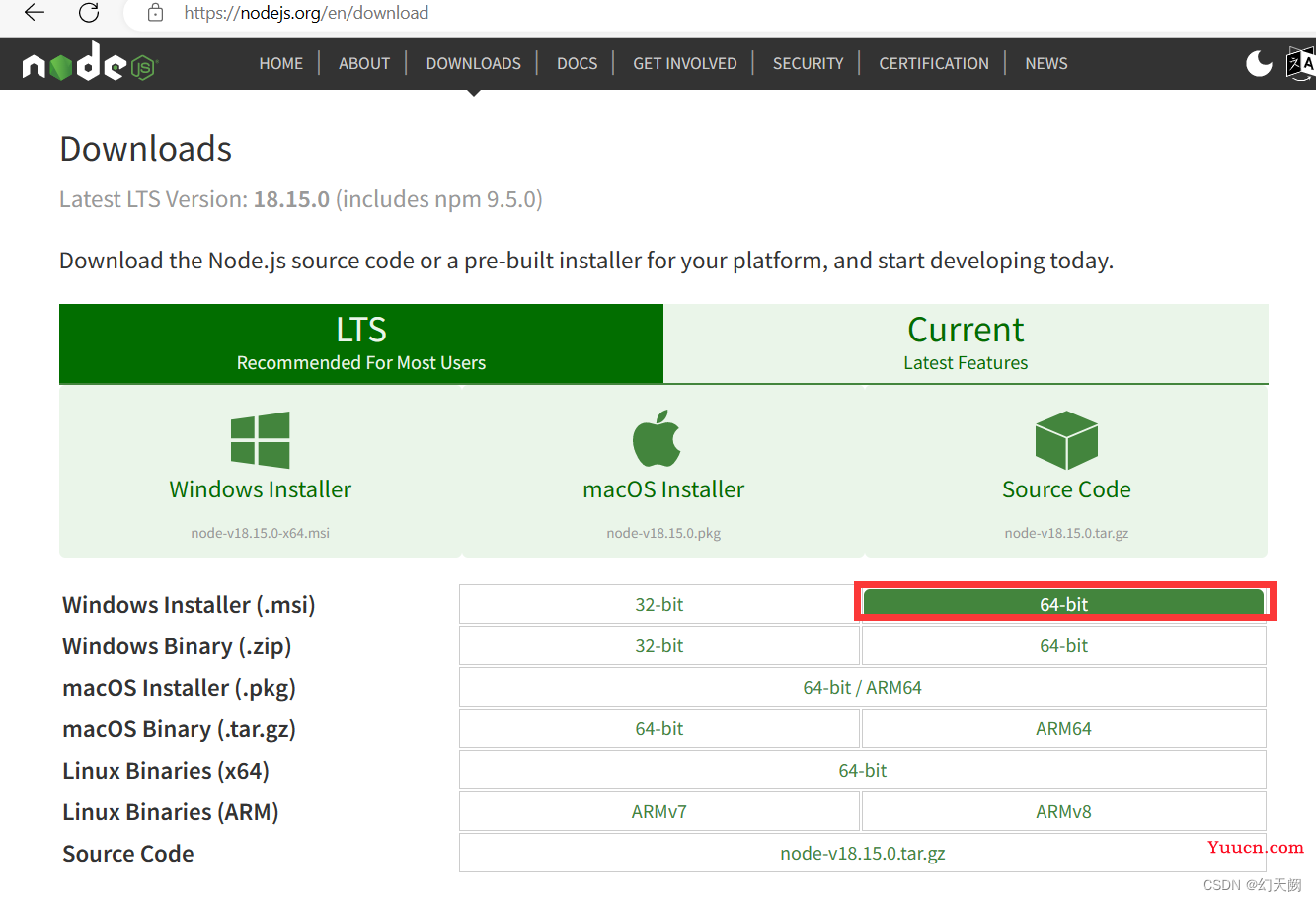The height and width of the screenshot is (901, 1316).
Task: Go to the SECURITY nav item
Action: (808, 63)
